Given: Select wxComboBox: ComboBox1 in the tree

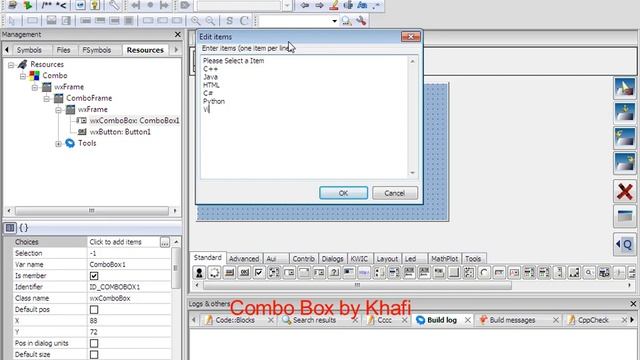Looking at the screenshot, I should pos(134,121).
